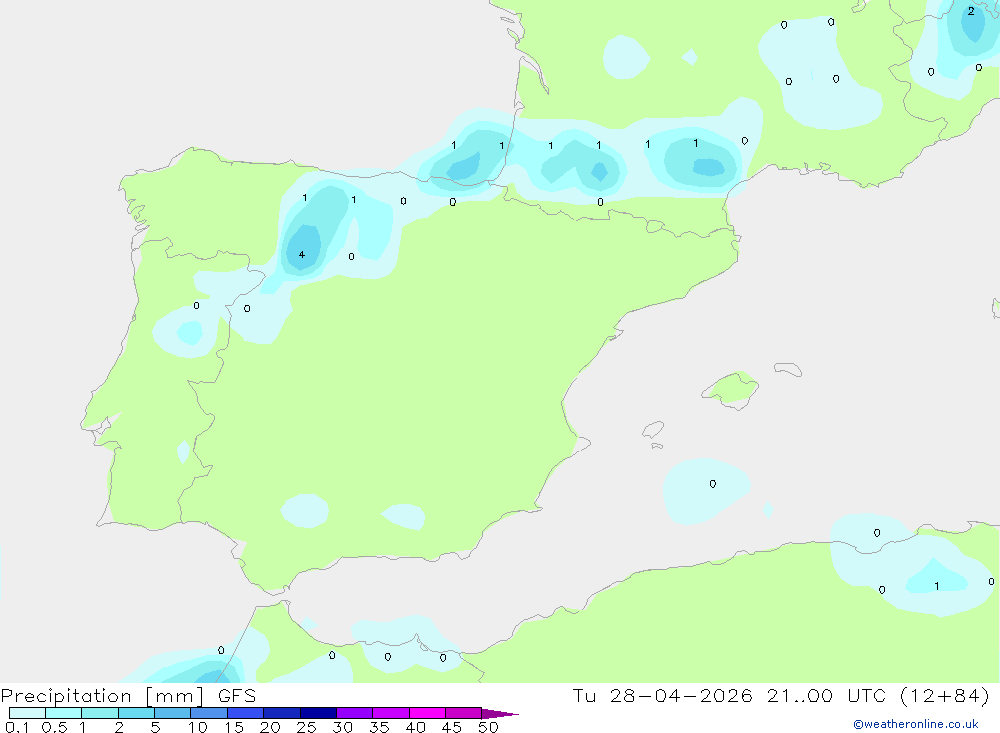The height and width of the screenshot is (733, 1000).
Task: Click the '1' value over Algeria coast
Action: click(x=936, y=586)
